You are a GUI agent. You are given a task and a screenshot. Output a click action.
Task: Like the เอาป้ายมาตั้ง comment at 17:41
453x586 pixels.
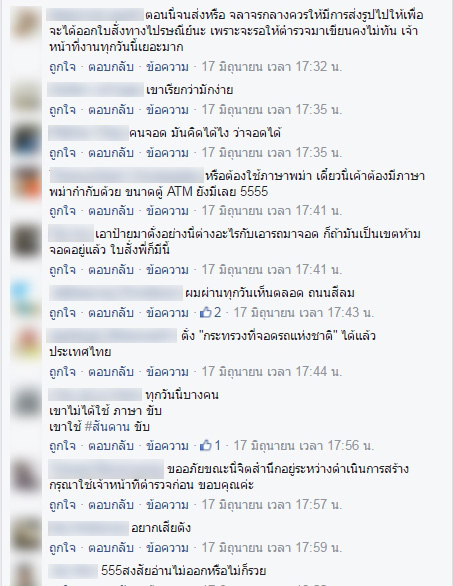tap(62, 270)
